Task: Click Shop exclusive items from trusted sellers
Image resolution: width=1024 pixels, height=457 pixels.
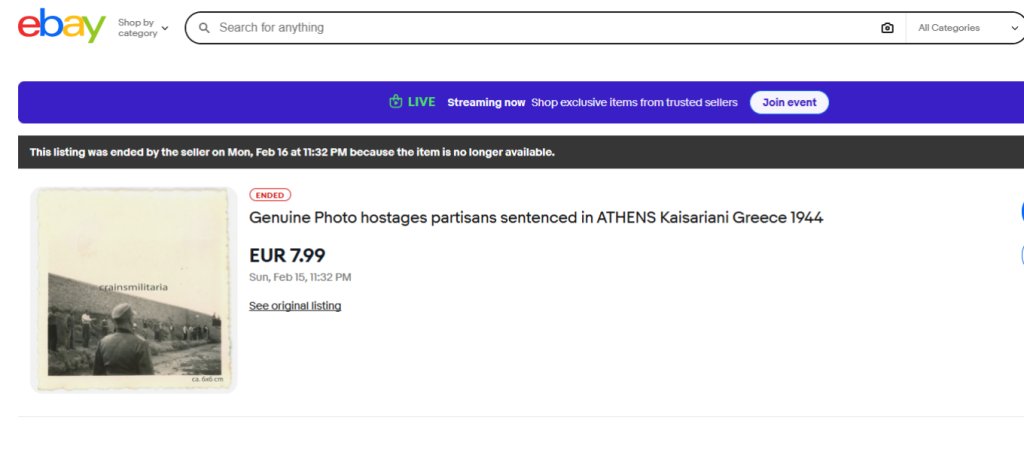Action: coord(634,102)
